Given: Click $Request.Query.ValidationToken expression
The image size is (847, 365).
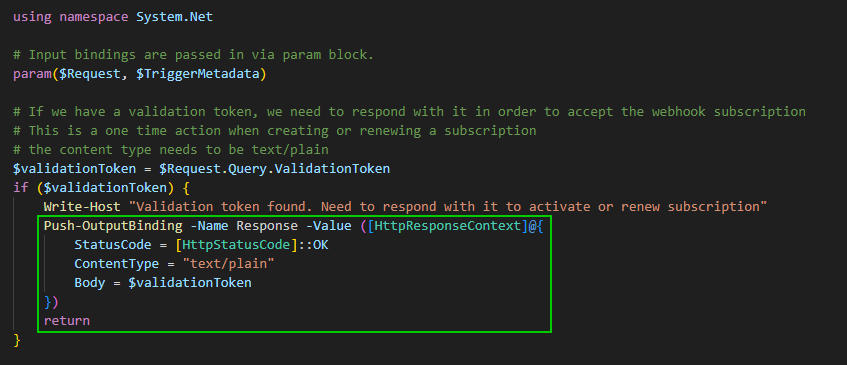Looking at the screenshot, I should coord(274,168).
